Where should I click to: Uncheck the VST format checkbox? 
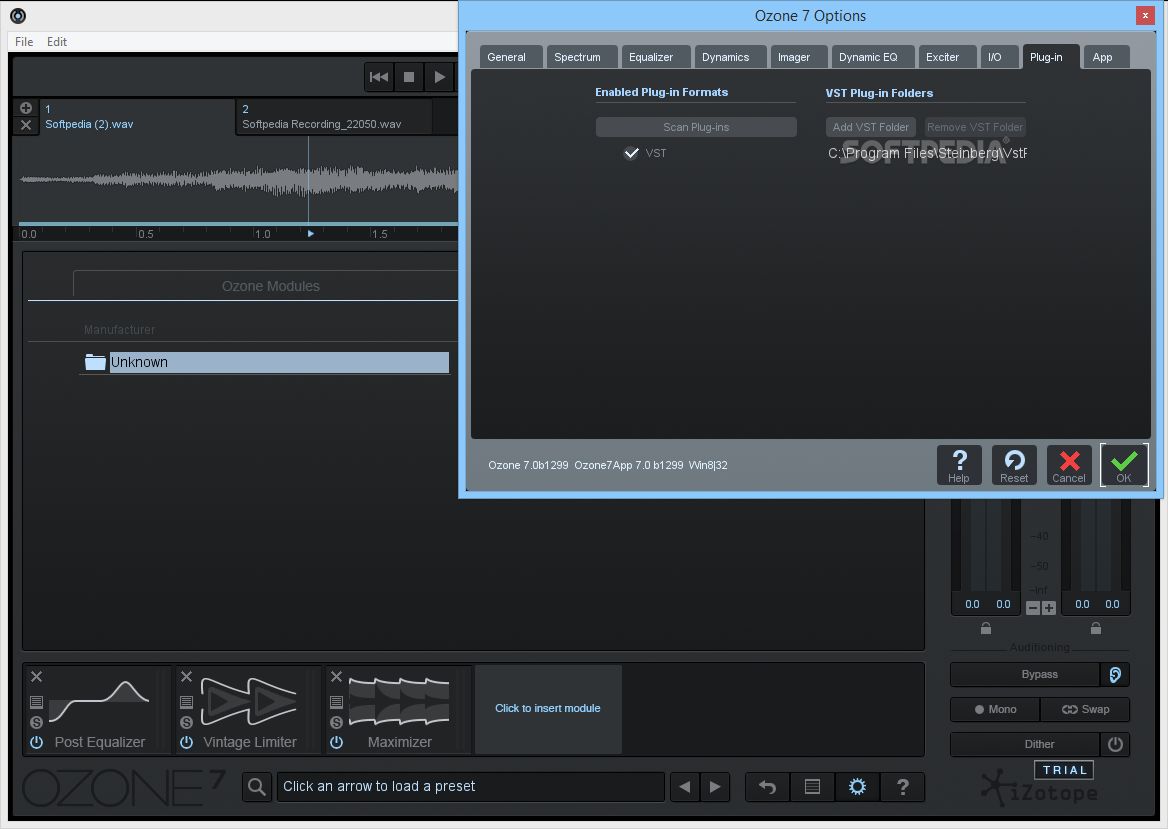pos(632,153)
